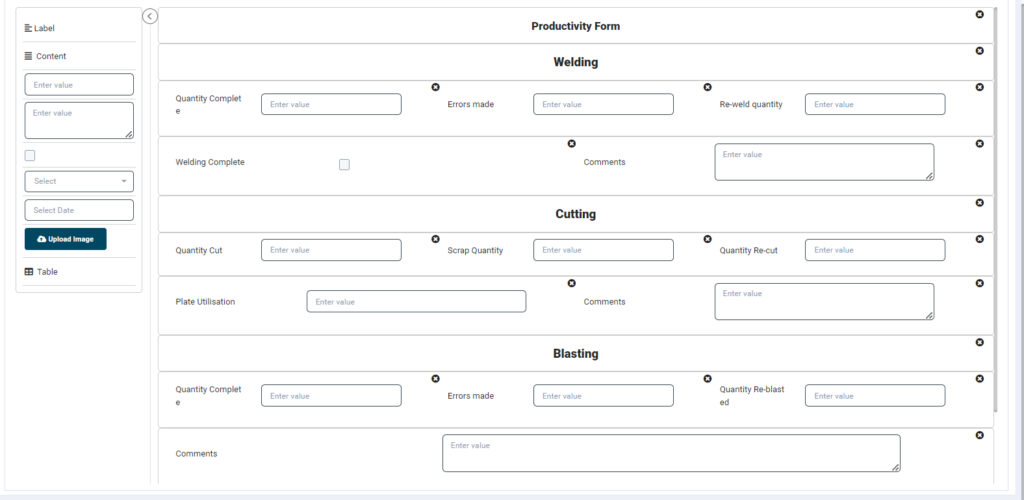Click the form's vertical scrollbar
1024x500 pixels.
click(x=995, y=209)
